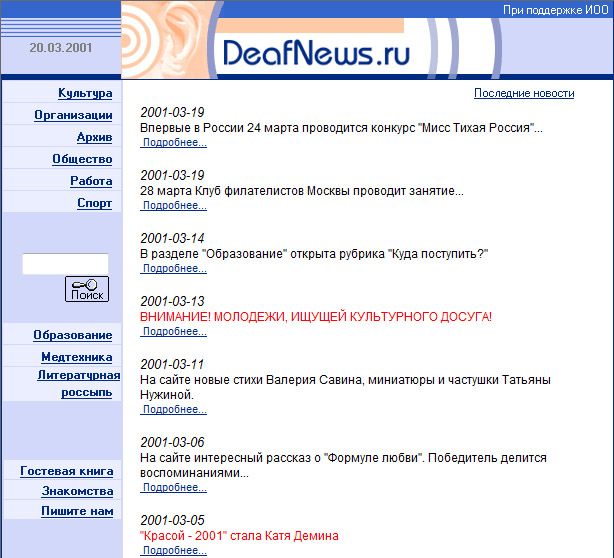Open Подробнее for Клуб филателистов news

tap(173, 206)
